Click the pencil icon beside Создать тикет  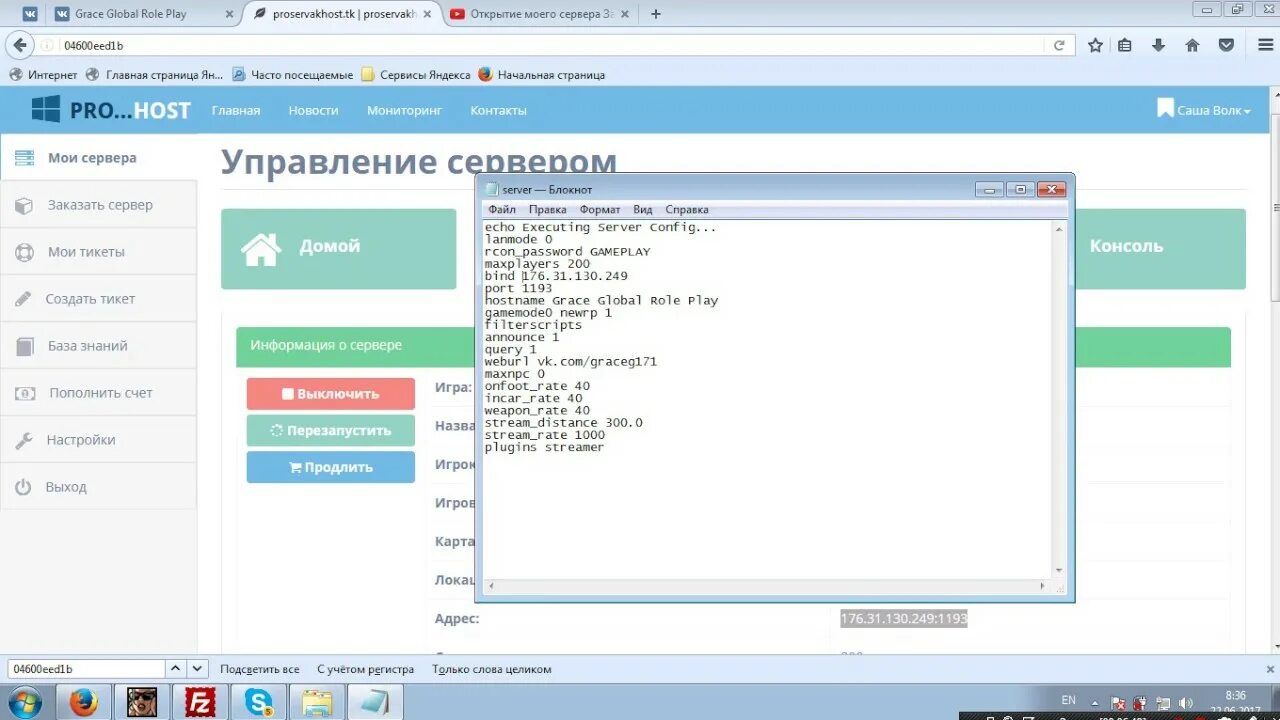point(24,299)
